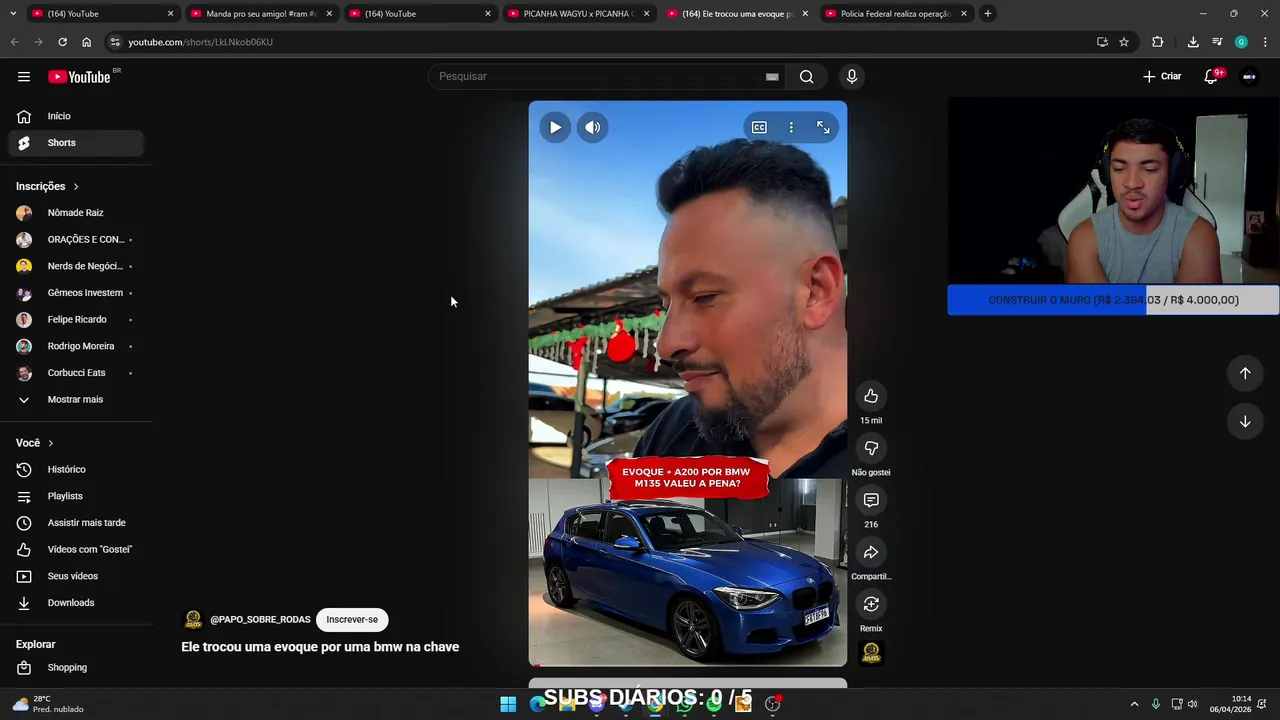
Task: Open the weather widget showing 28°C
Action: (x=47, y=704)
